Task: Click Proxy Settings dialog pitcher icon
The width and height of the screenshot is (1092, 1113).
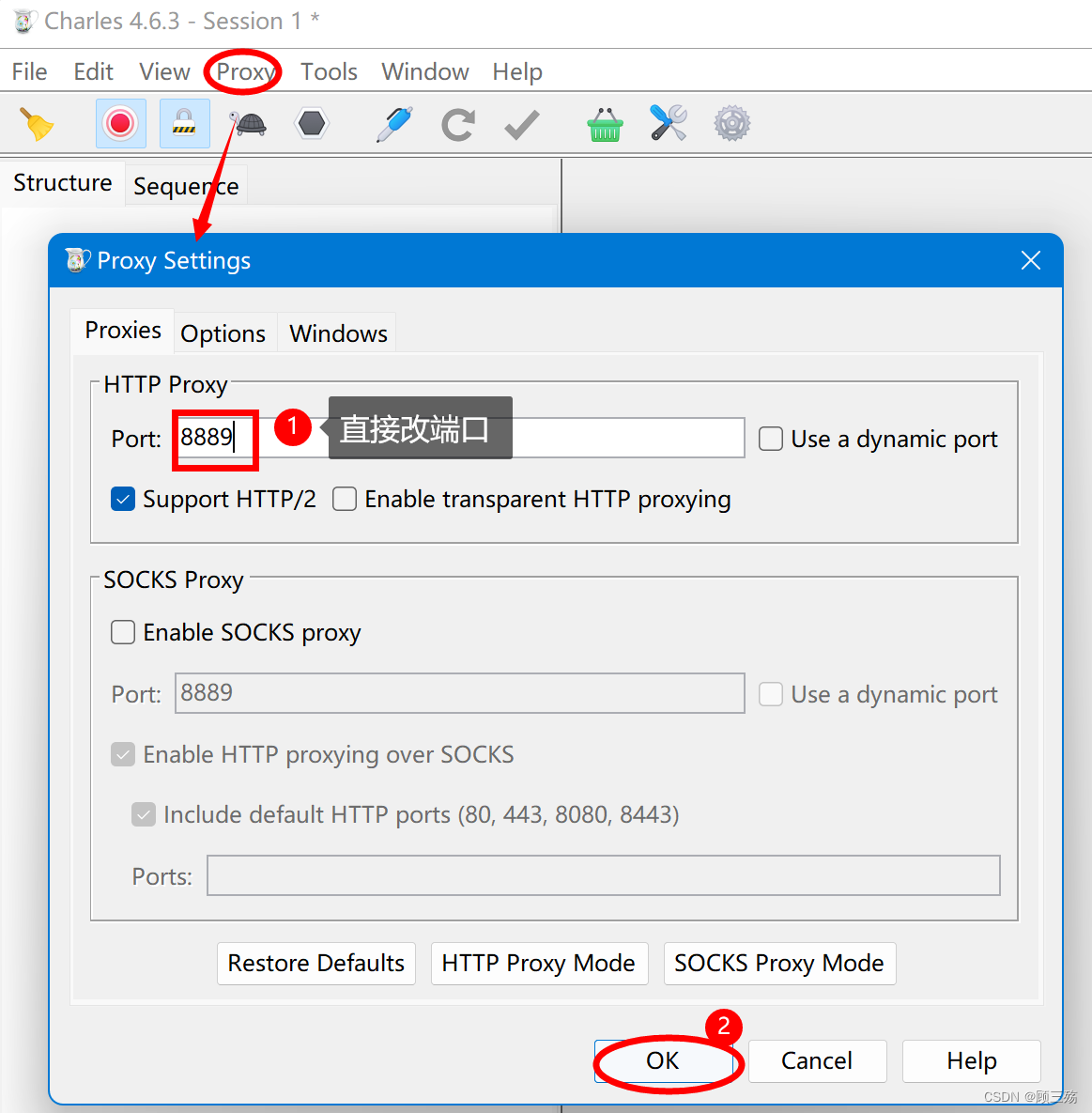Action: tap(77, 260)
